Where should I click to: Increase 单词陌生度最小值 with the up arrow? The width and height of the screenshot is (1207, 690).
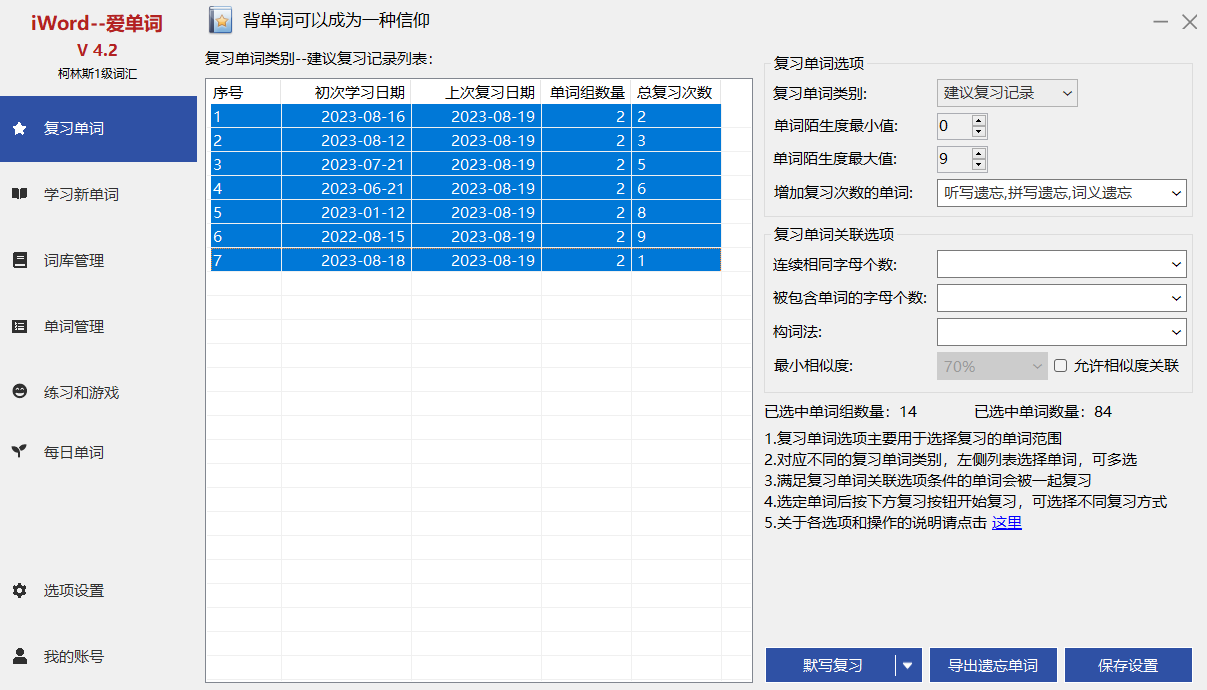click(978, 121)
